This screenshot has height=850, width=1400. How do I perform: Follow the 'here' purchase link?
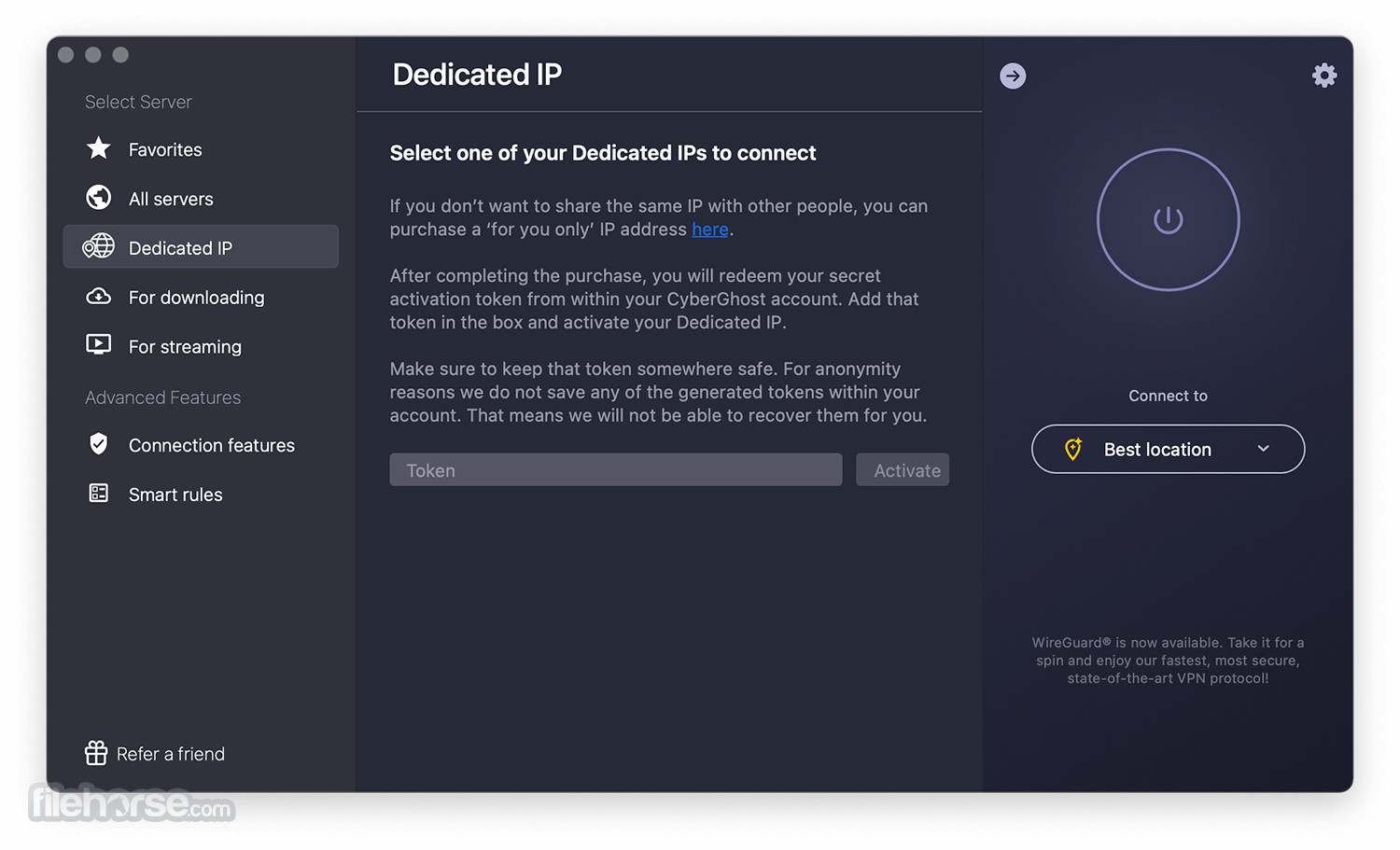[709, 230]
